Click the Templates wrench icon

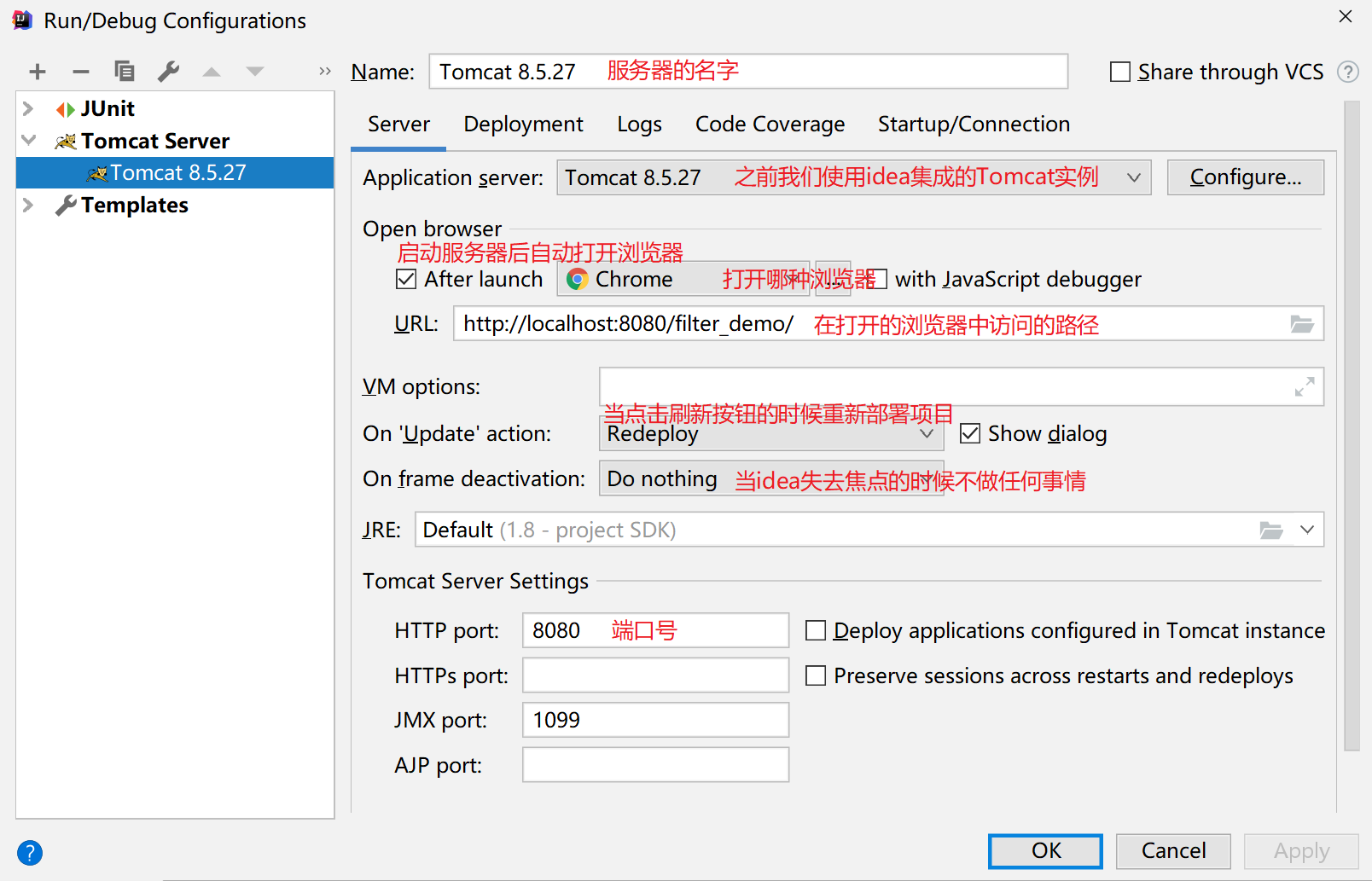[66, 206]
